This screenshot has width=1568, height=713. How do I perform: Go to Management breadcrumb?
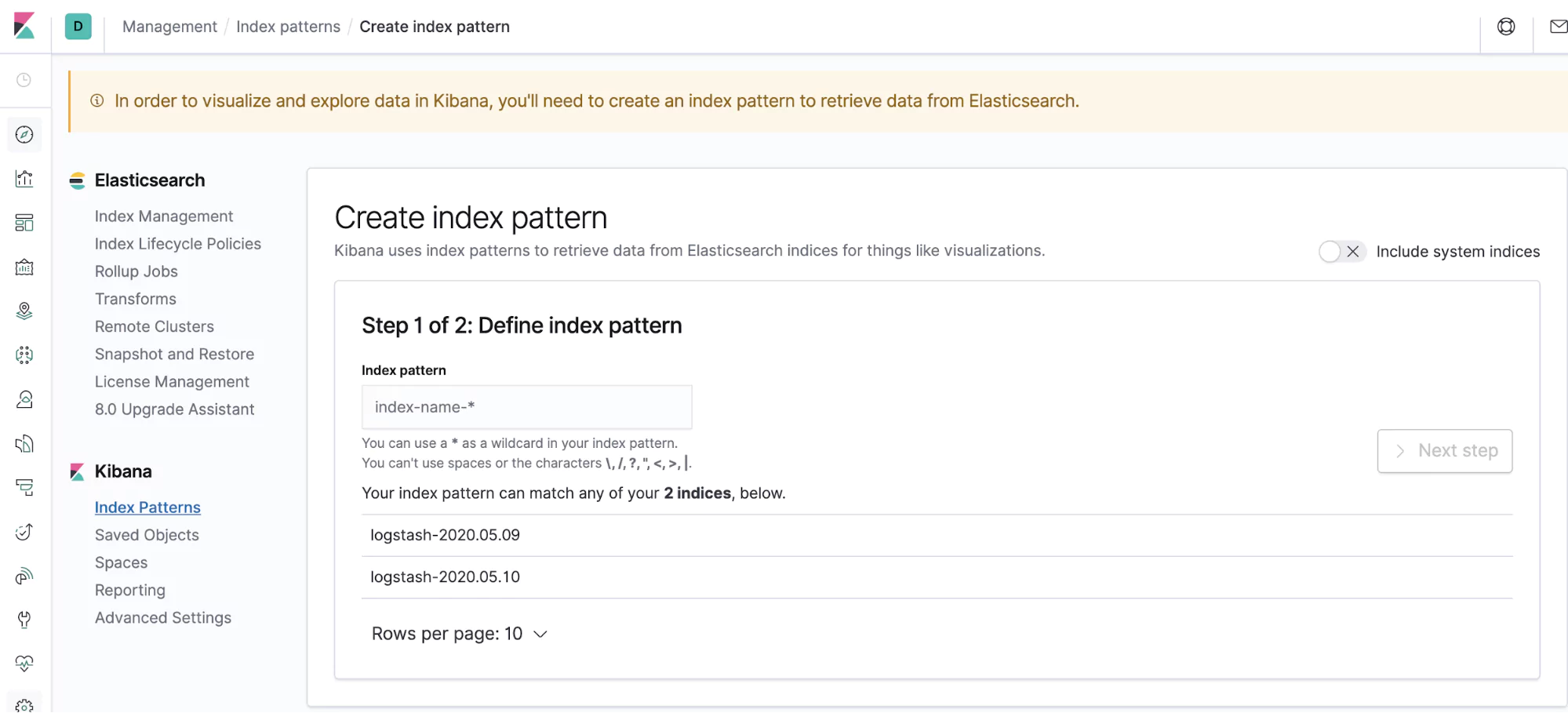pyautogui.click(x=169, y=27)
